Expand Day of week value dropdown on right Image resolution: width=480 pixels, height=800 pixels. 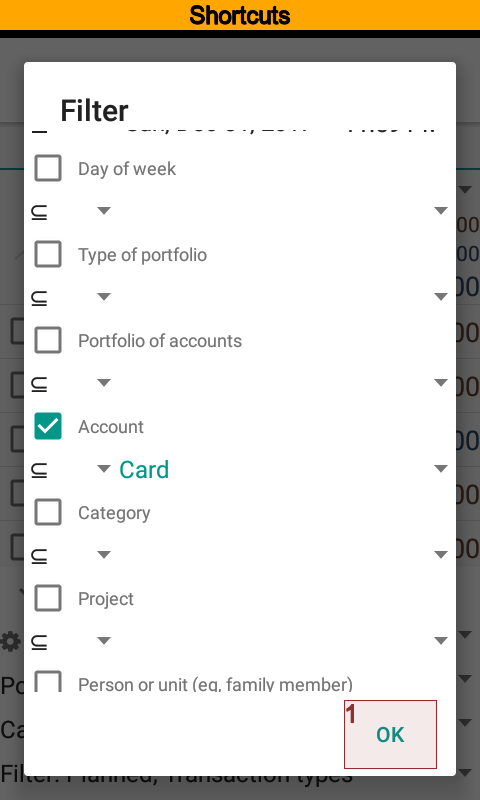(x=441, y=211)
